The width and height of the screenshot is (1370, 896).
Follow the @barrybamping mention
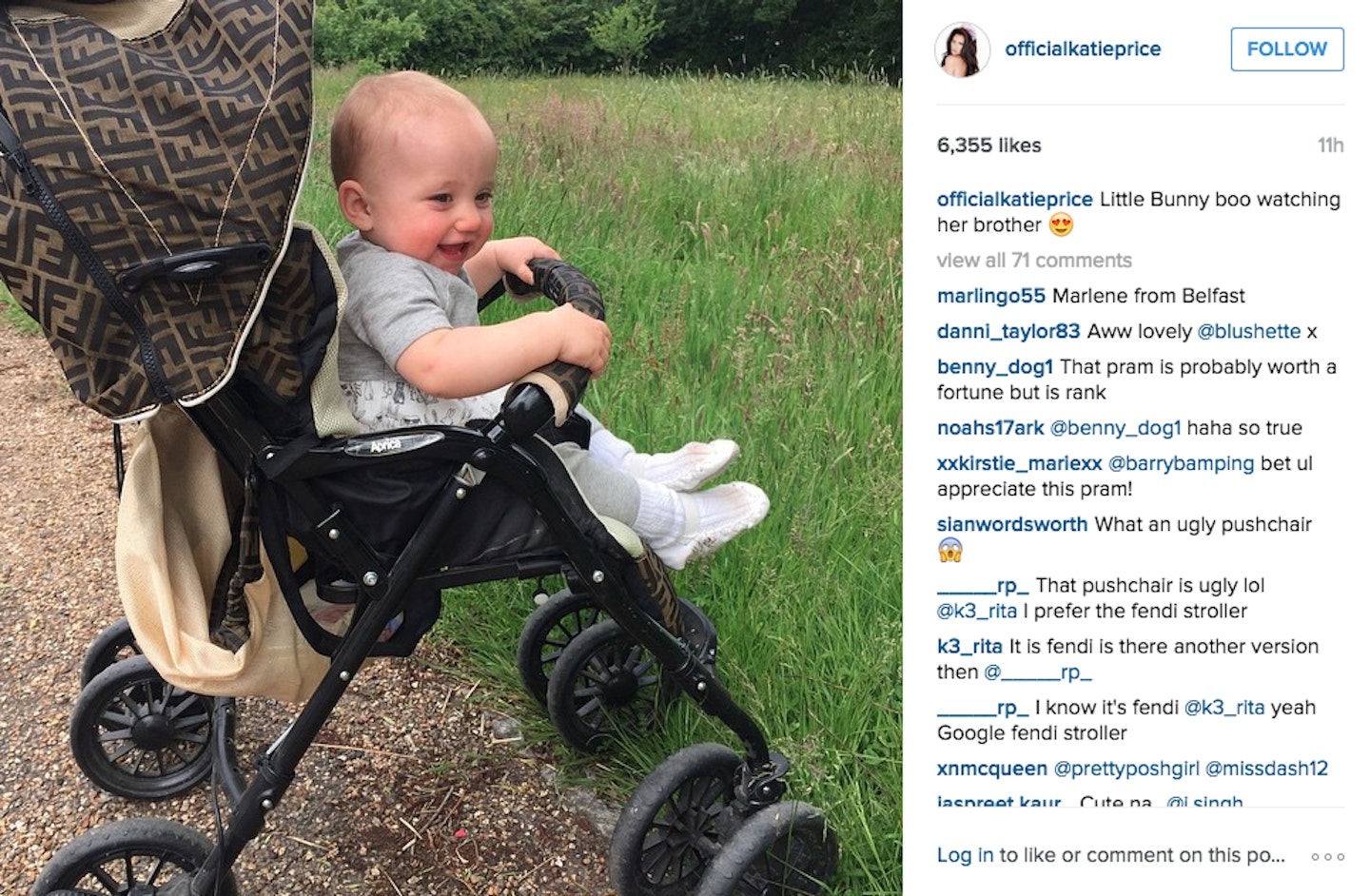point(1182,463)
